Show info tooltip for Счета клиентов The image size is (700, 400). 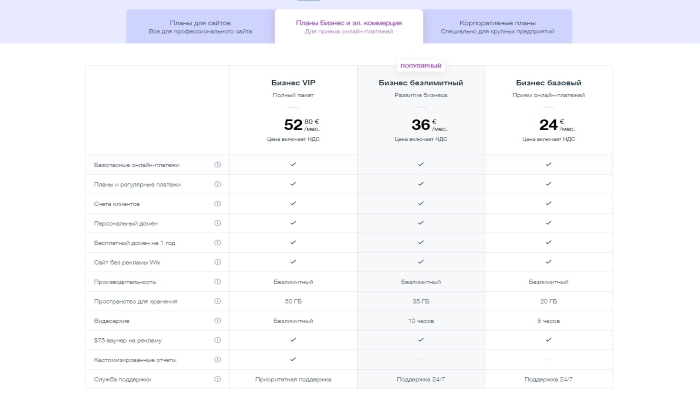point(217,204)
